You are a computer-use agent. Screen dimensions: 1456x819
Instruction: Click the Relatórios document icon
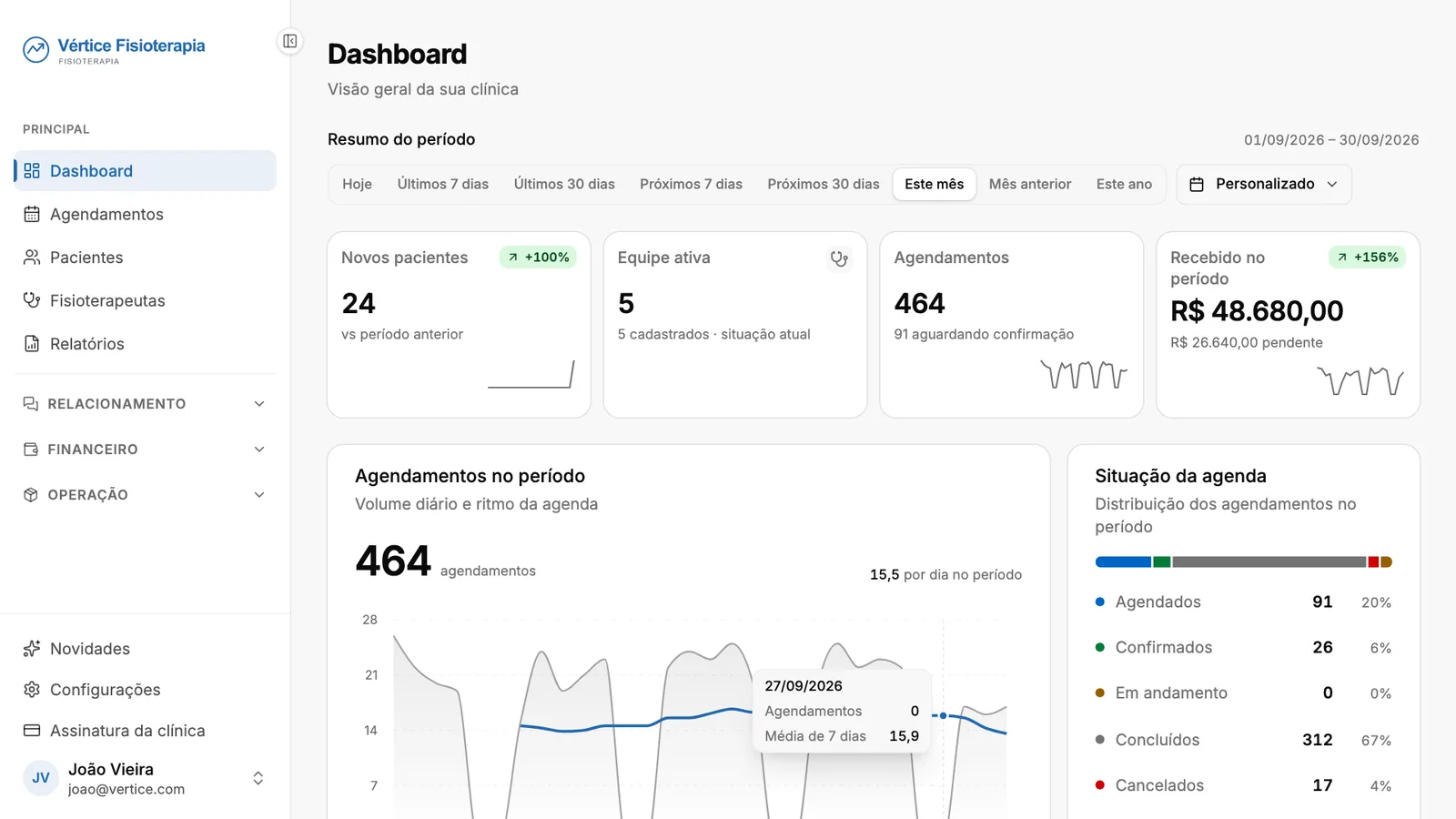click(x=32, y=344)
